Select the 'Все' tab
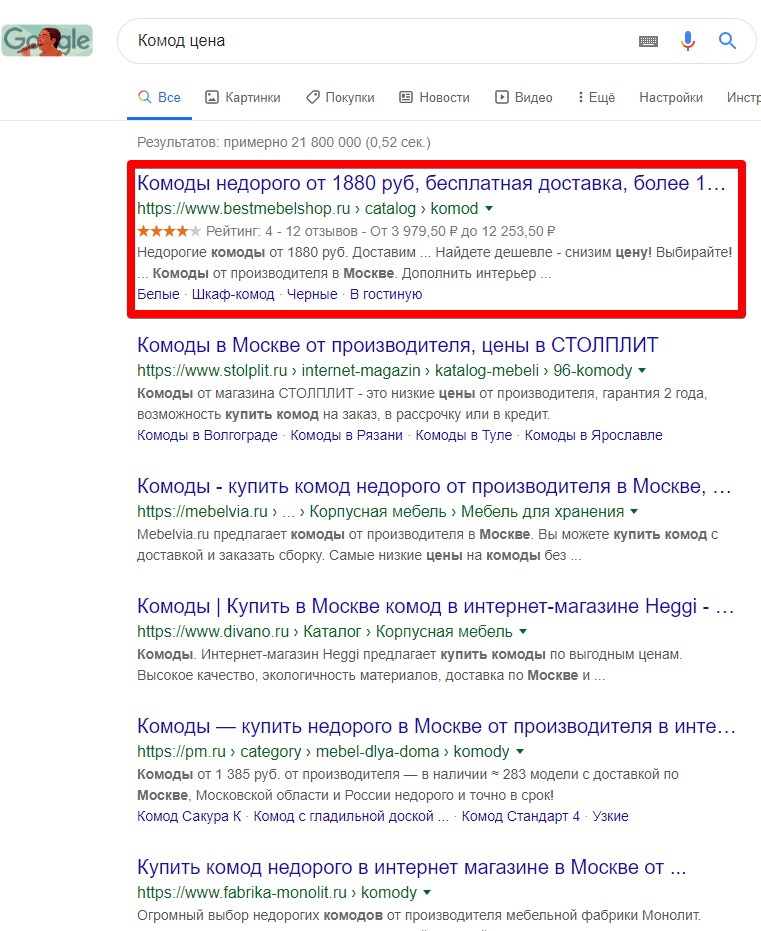The height and width of the screenshot is (931, 761). [x=159, y=97]
